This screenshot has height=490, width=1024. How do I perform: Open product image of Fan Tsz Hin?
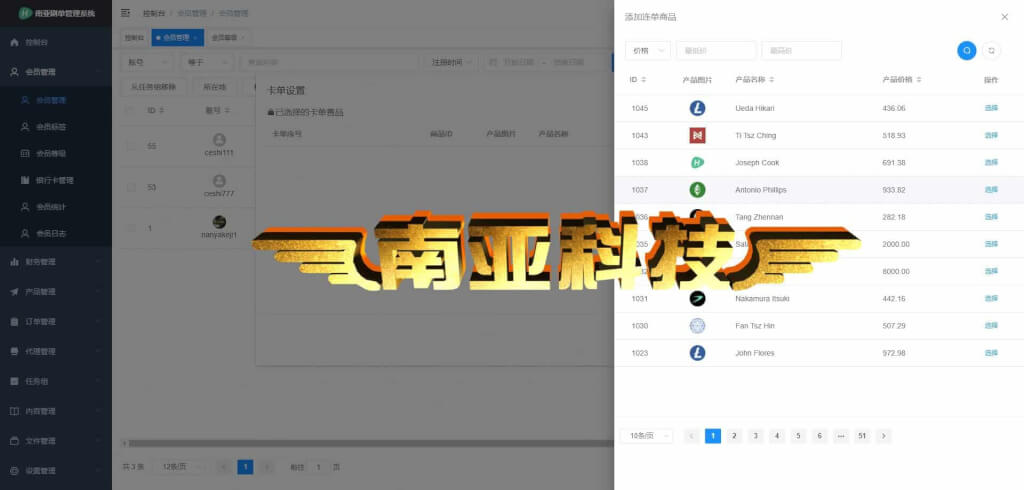(697, 326)
